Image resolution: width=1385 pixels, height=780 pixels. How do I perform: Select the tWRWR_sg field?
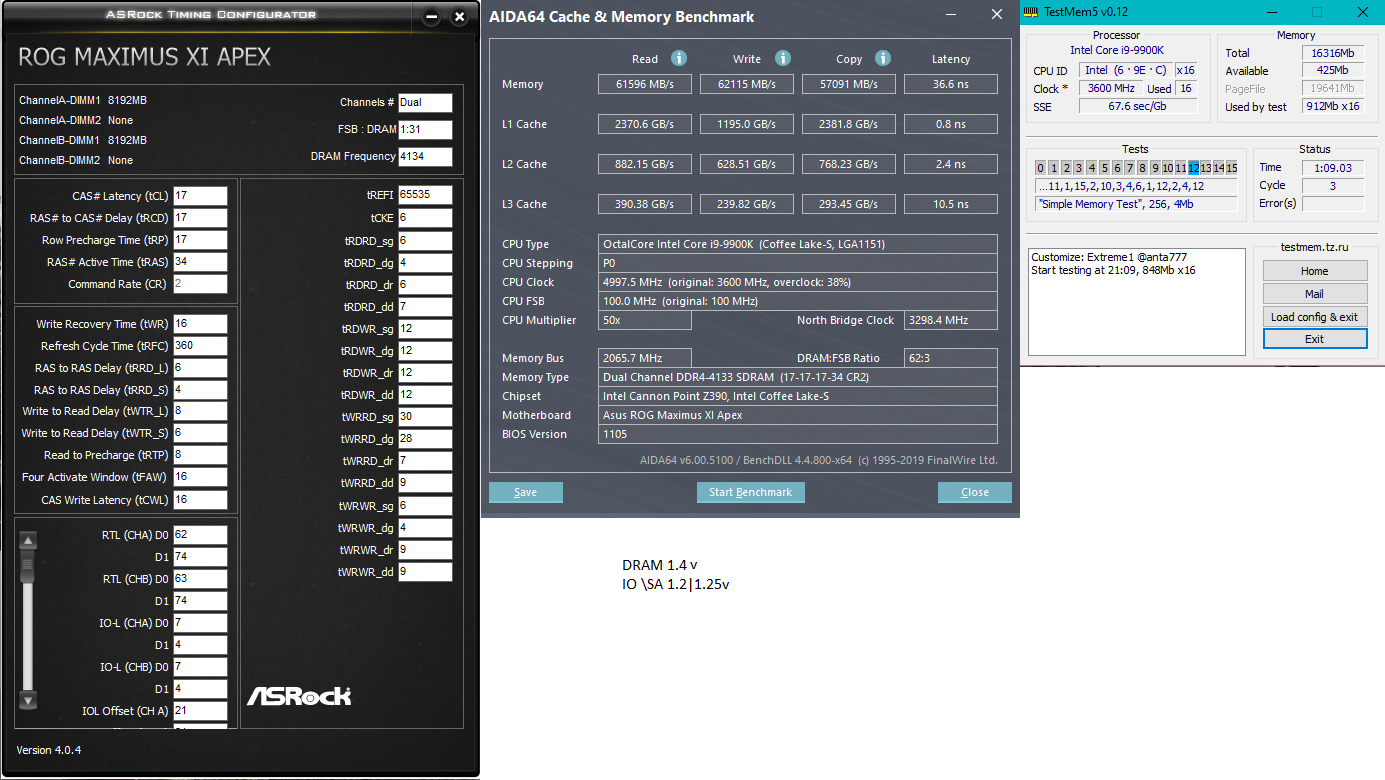click(425, 506)
